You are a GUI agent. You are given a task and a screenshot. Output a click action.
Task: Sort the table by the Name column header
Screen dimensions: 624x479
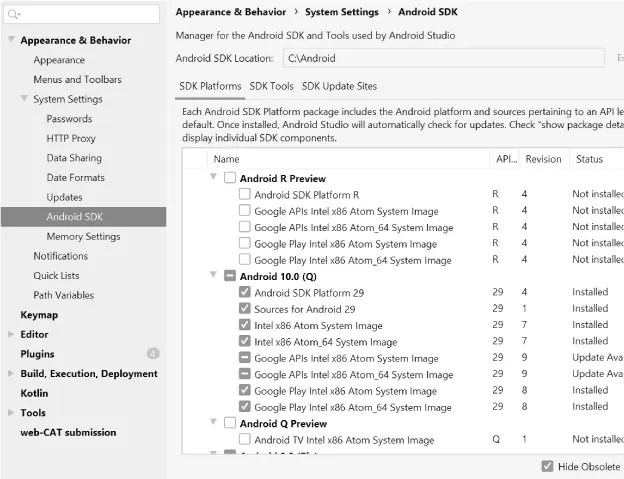[227, 159]
